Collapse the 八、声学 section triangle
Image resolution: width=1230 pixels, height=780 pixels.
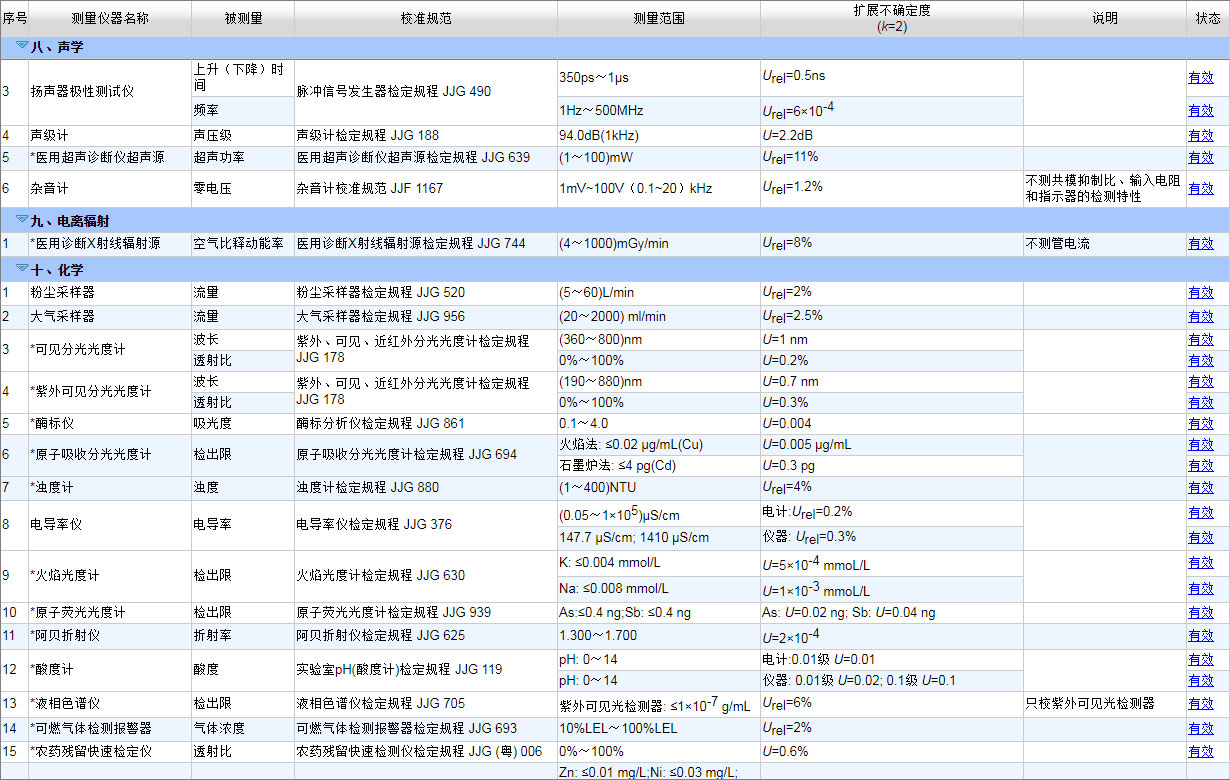22,45
